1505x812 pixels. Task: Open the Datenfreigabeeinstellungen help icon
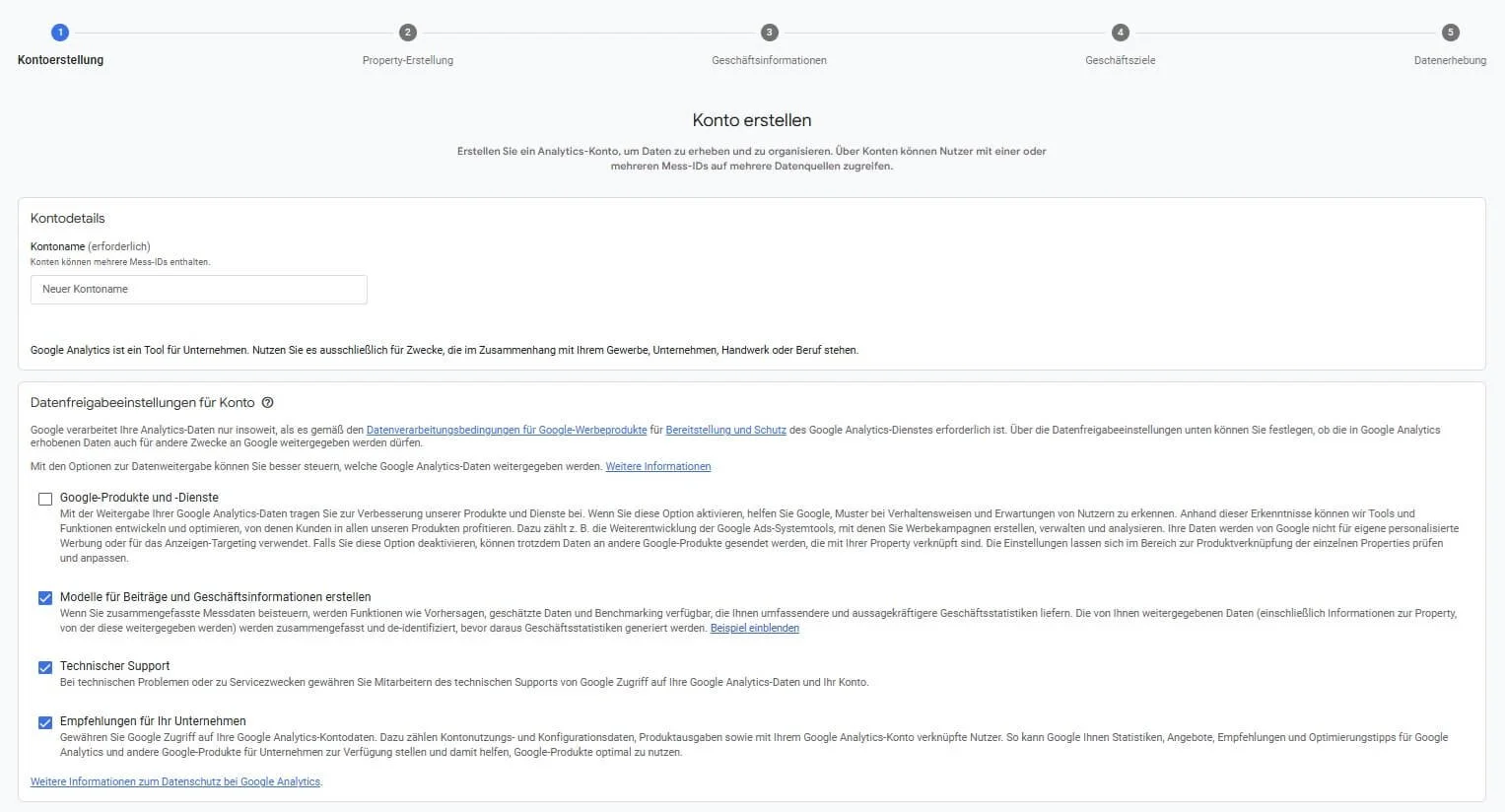pyautogui.click(x=268, y=402)
